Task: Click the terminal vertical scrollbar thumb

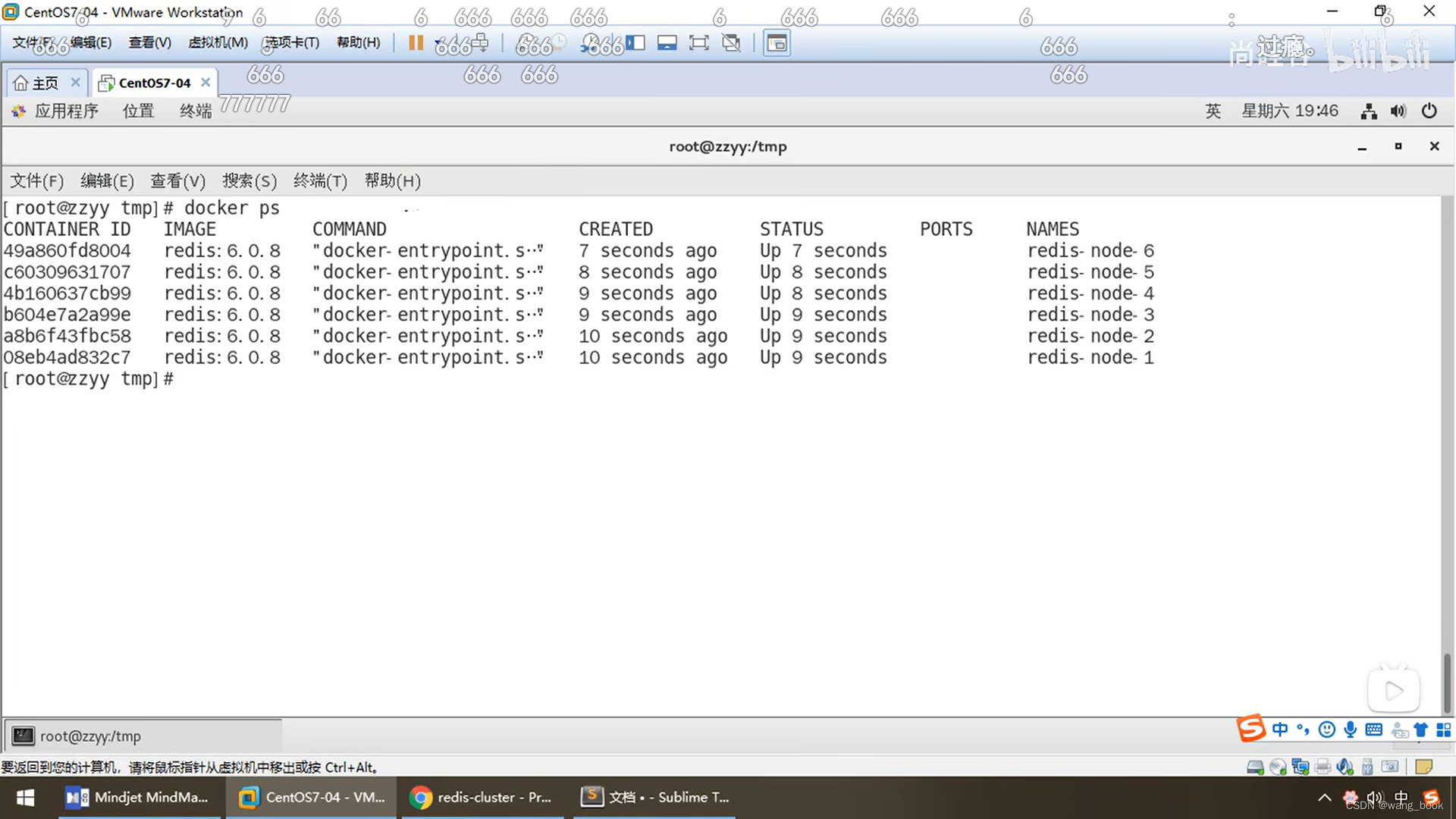Action: [x=1447, y=682]
